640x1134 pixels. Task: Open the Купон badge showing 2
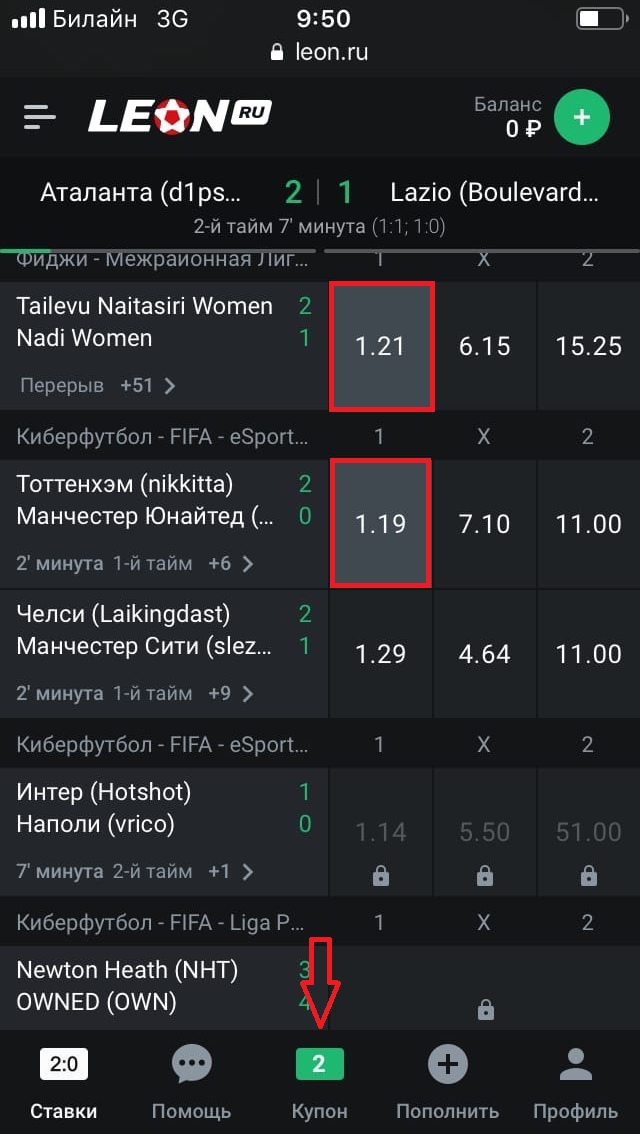319,1065
